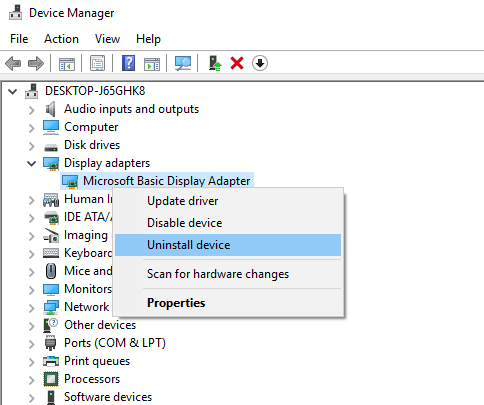Click Show/Hide Console Tree toolbar icon
Image resolution: width=484 pixels, height=405 pixels.
[x=67, y=63]
